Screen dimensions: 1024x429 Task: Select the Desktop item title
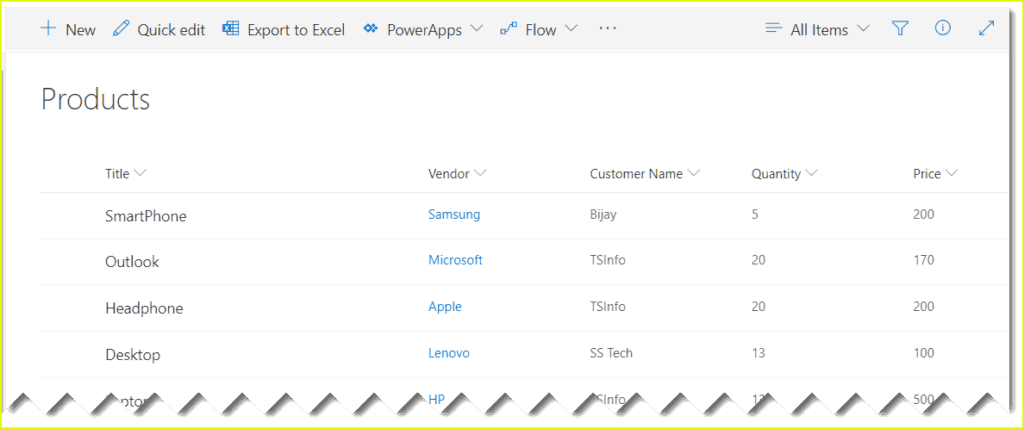pyautogui.click(x=133, y=355)
